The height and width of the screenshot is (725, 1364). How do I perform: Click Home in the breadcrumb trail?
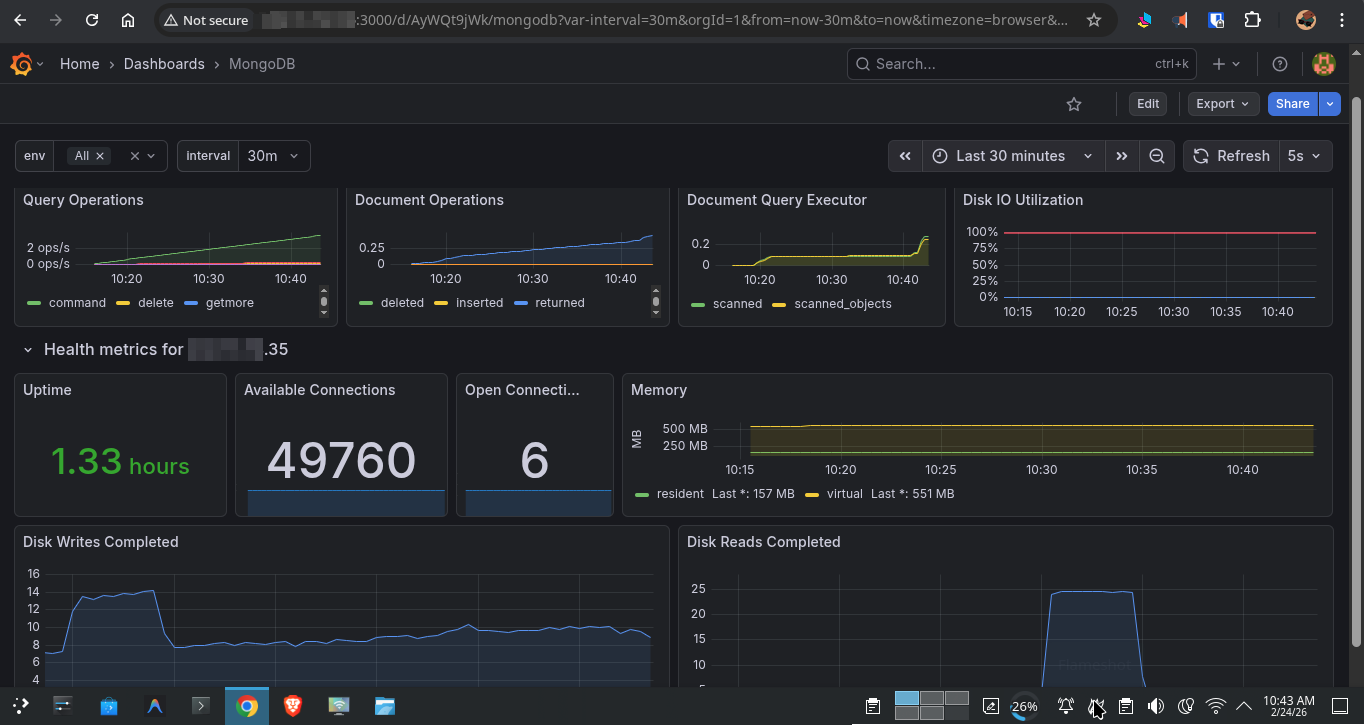pyautogui.click(x=79, y=64)
